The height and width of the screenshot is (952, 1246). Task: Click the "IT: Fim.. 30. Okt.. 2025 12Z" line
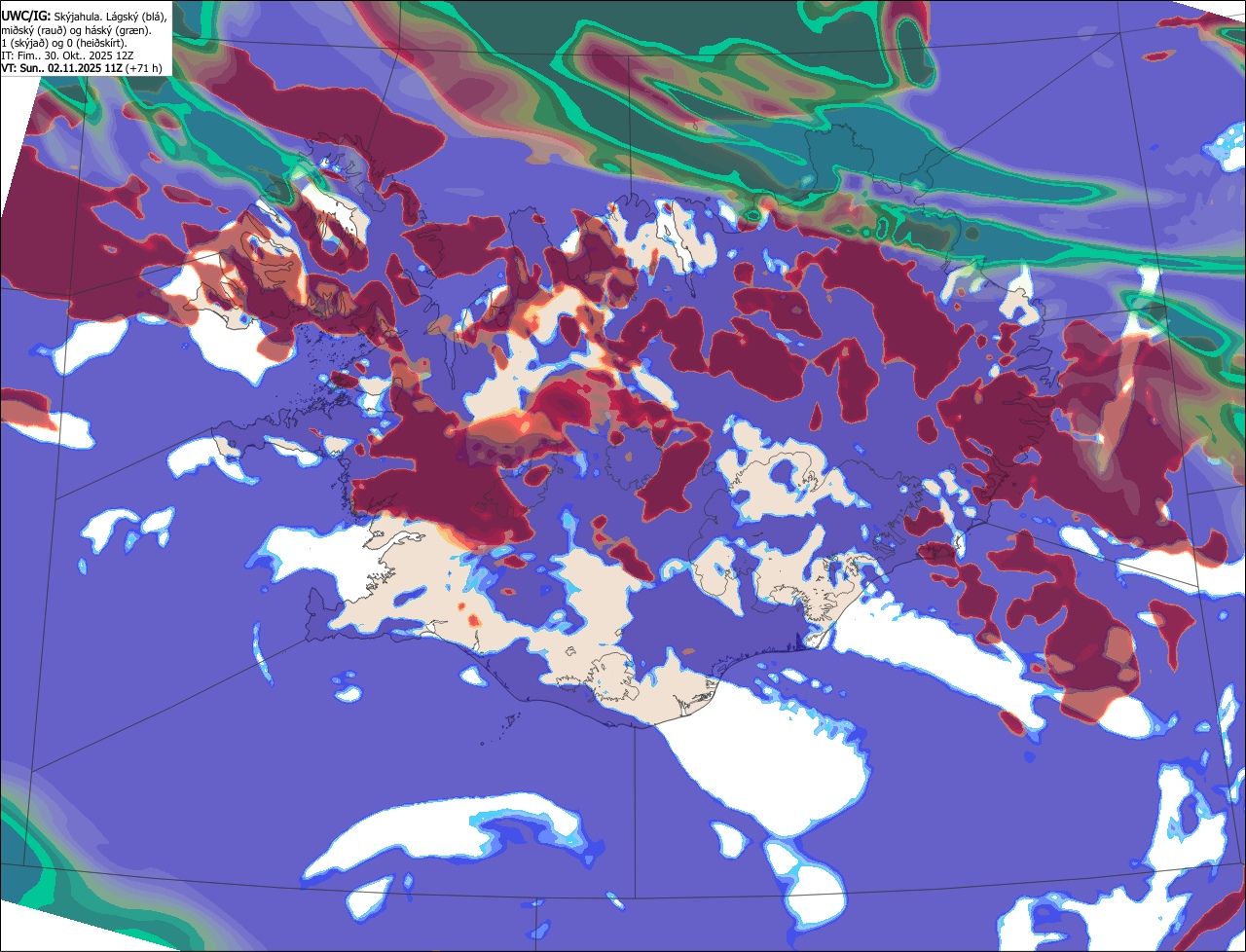coord(67,56)
